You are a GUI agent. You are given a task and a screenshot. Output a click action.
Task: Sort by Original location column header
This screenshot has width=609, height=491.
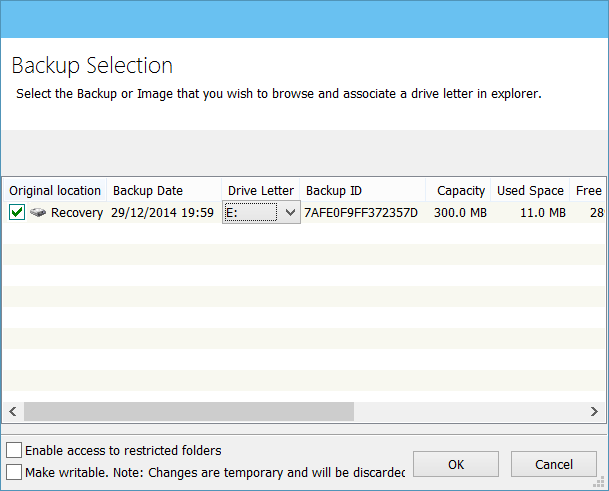coord(55,191)
